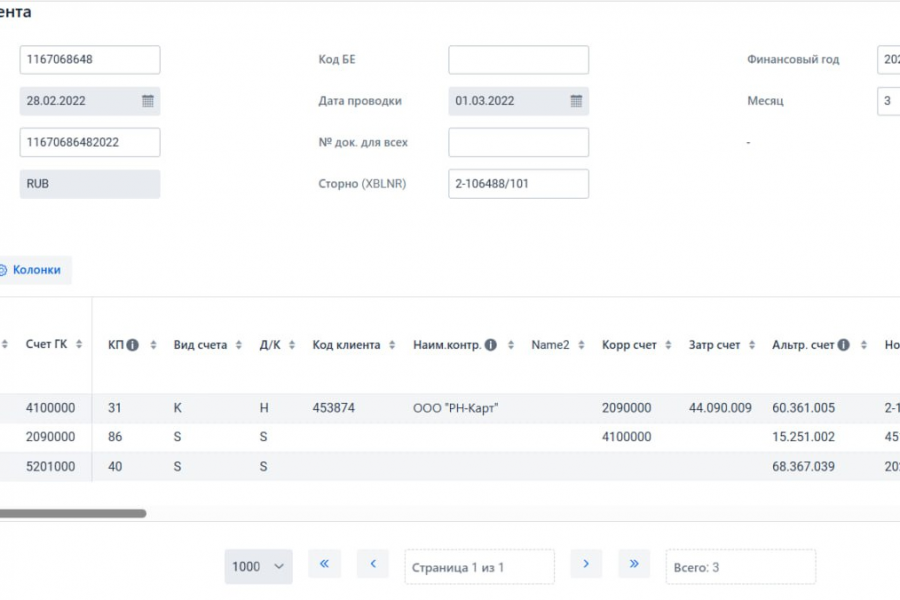Image resolution: width=900 pixels, height=600 pixels.
Task: Open the calendar icon beside date 28.02.2022
Action: coord(147,101)
